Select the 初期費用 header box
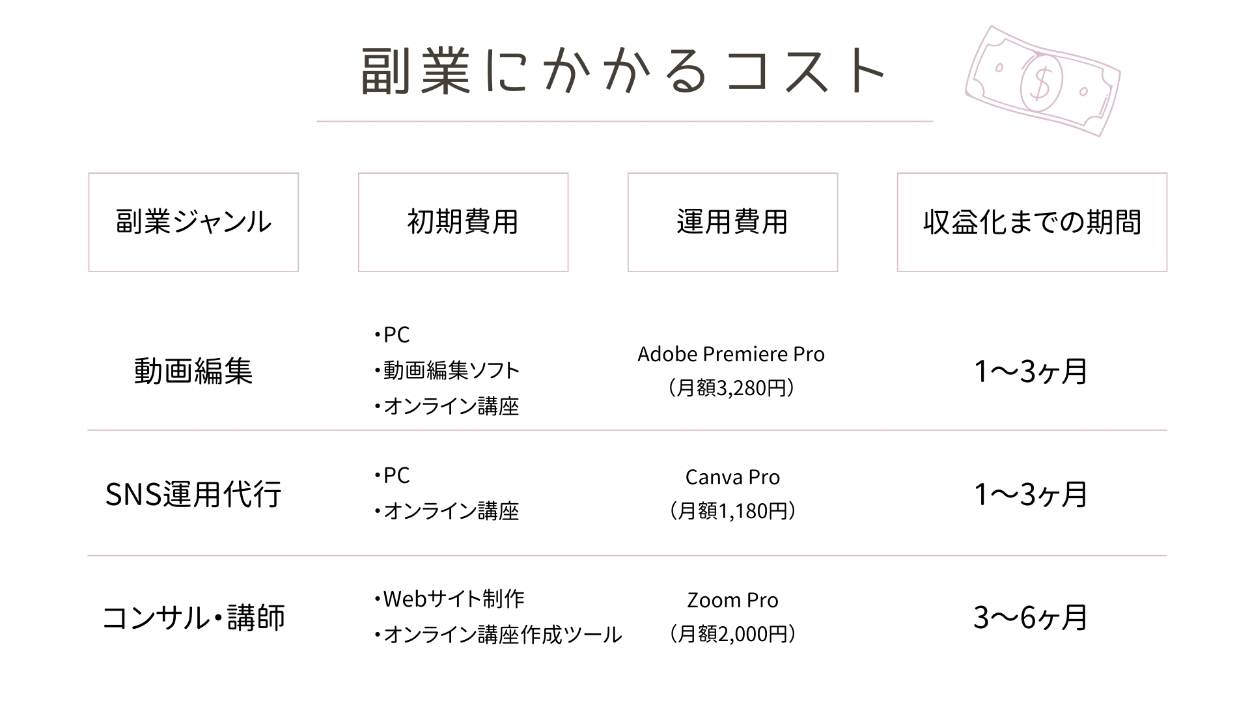 (463, 222)
